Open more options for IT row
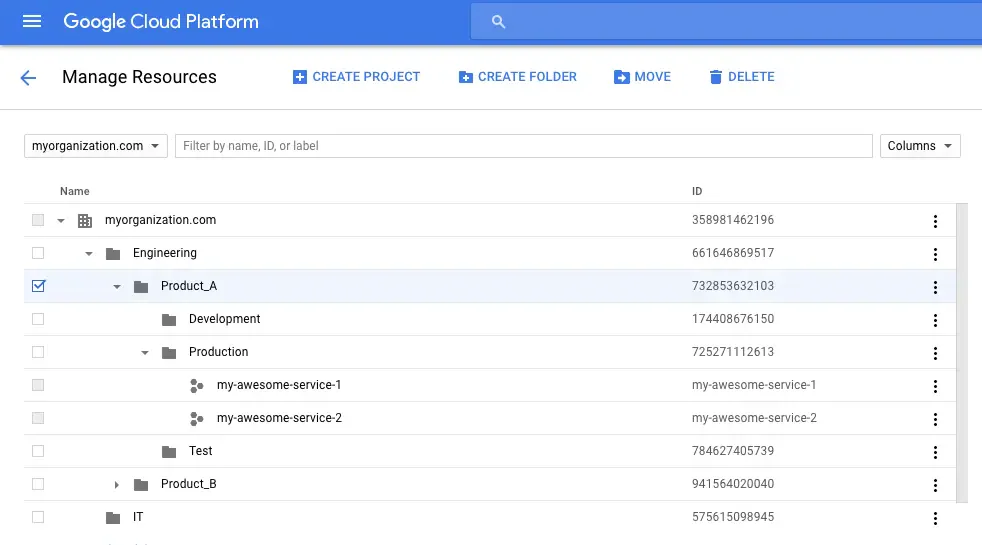 [935, 518]
